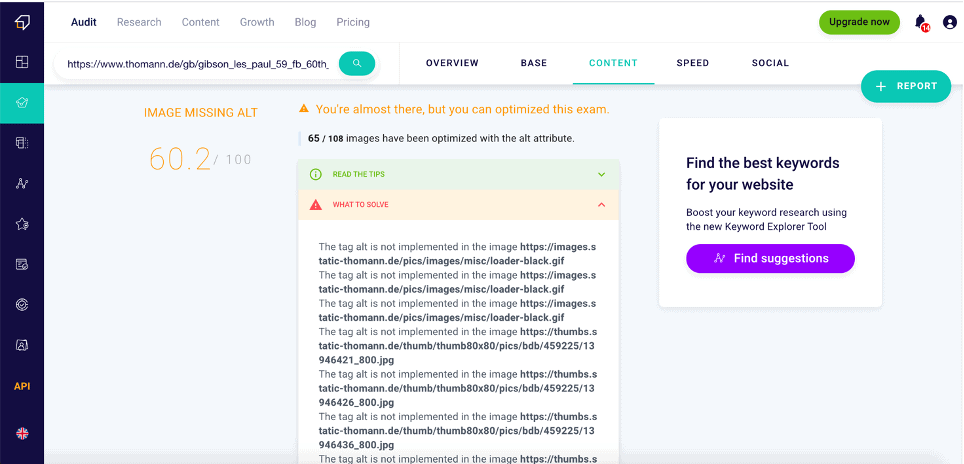Open user account profile icon
This screenshot has width=964, height=464.
click(950, 22)
